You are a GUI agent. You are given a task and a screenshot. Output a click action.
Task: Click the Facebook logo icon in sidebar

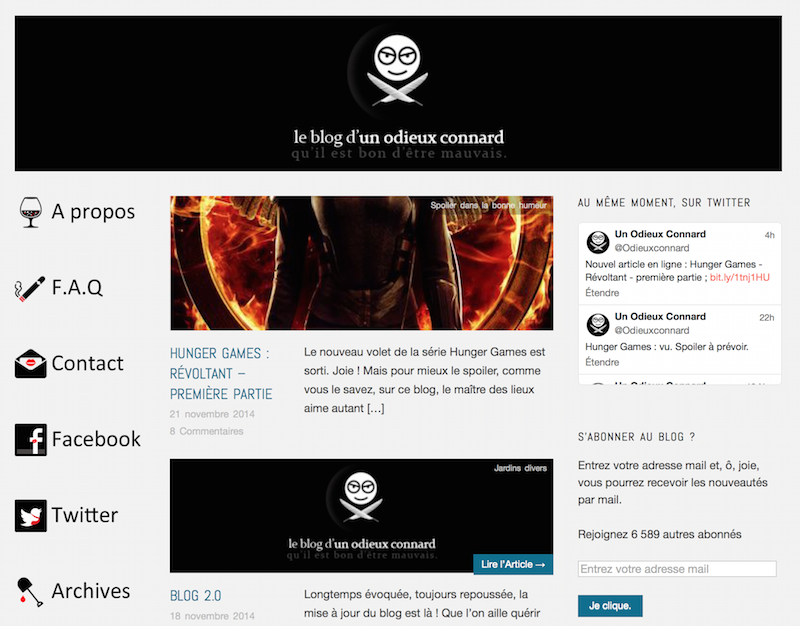pyautogui.click(x=31, y=439)
